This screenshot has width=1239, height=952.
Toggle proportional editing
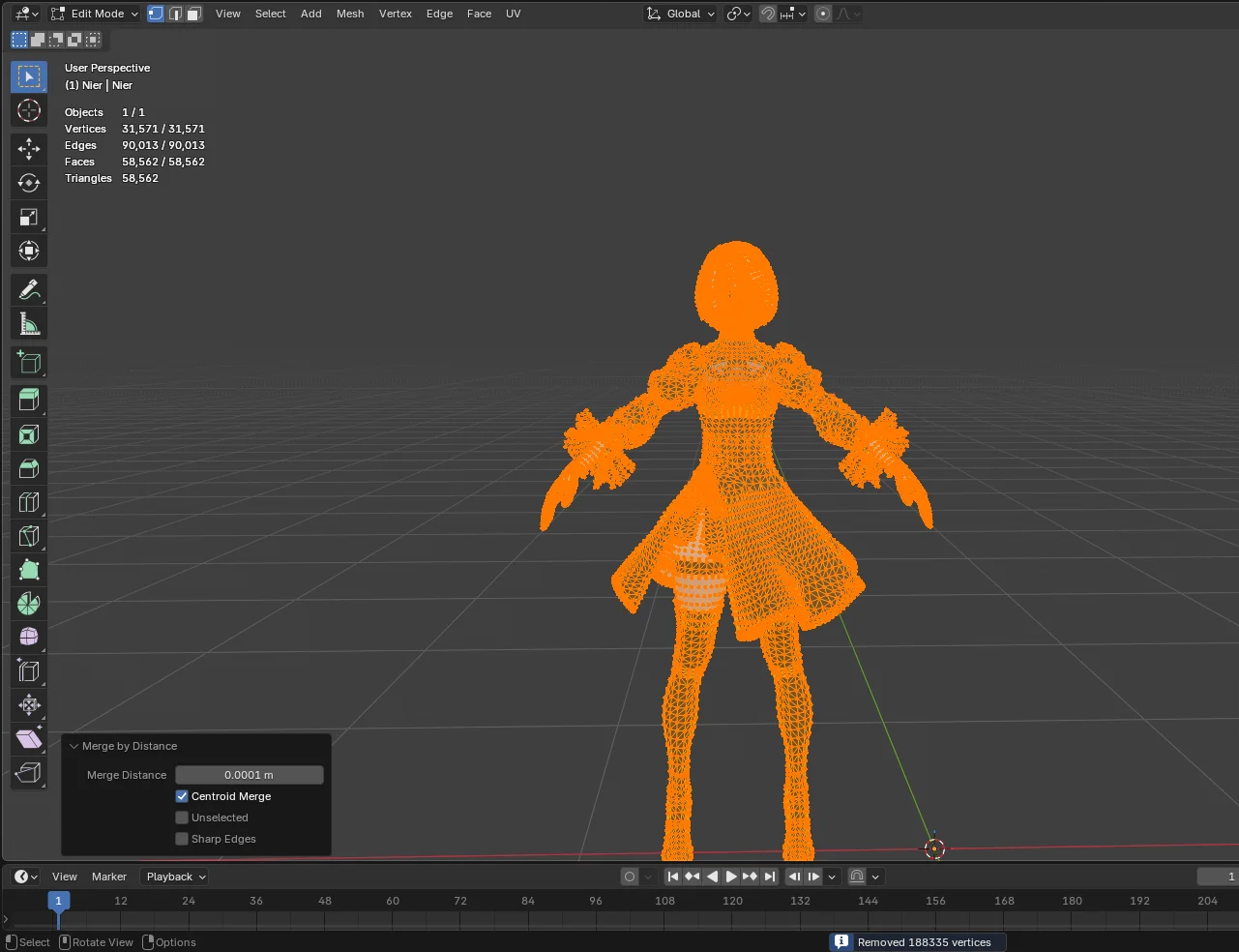(x=823, y=14)
